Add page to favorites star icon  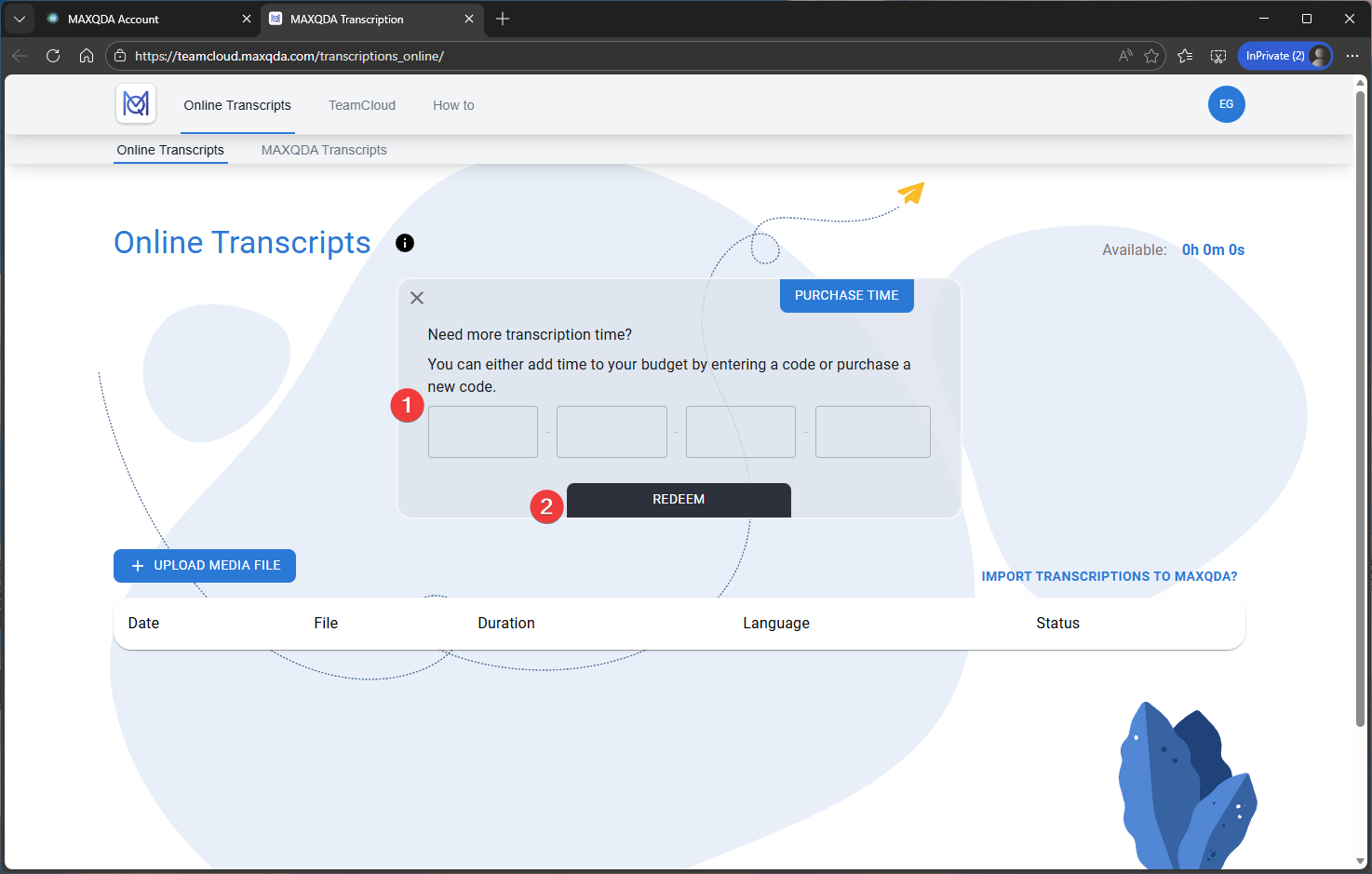[x=1151, y=56]
